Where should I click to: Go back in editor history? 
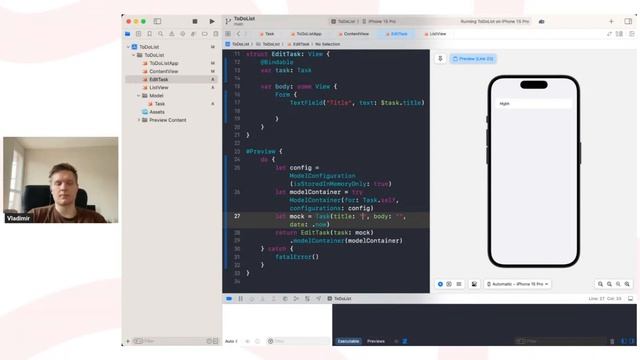pyautogui.click(x=238, y=34)
